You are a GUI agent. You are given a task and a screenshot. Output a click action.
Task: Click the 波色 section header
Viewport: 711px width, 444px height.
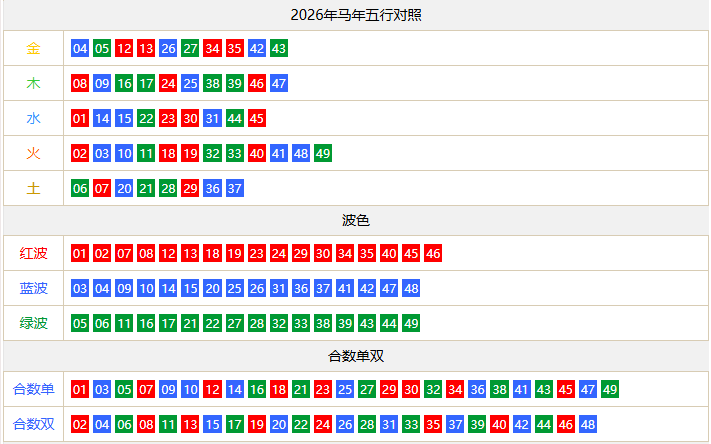tap(356, 220)
